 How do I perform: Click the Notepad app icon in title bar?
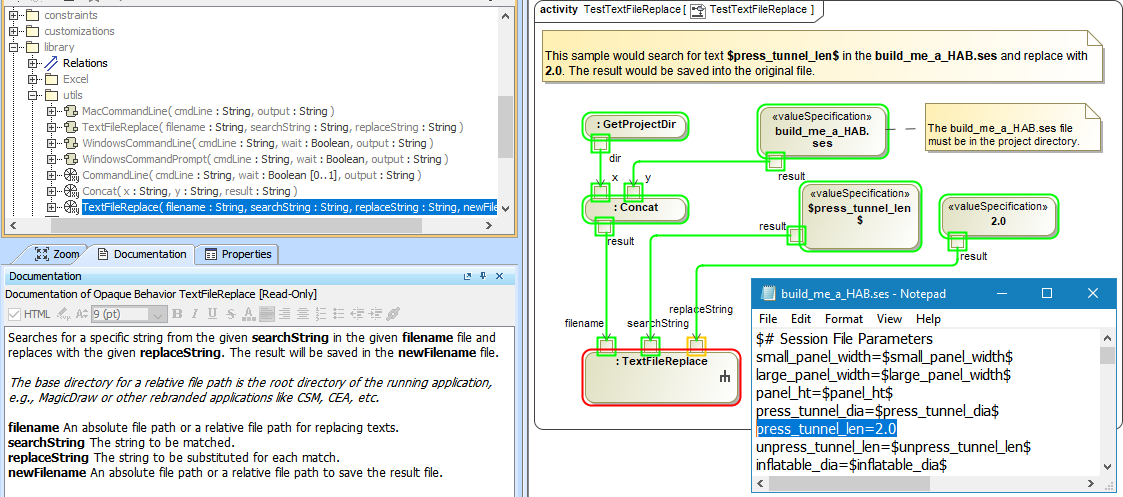(x=768, y=294)
